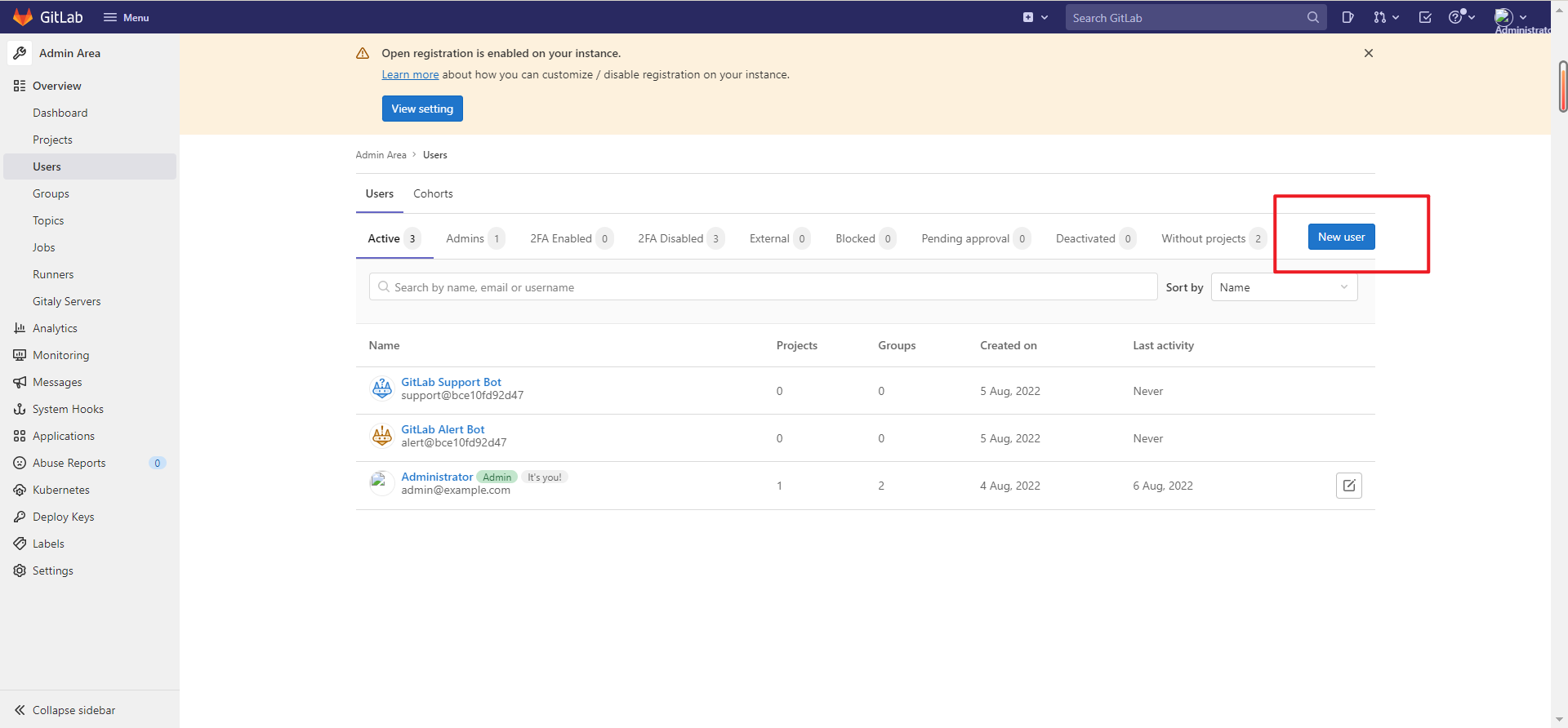Filter by 2FA Disabled tab

pyautogui.click(x=680, y=238)
